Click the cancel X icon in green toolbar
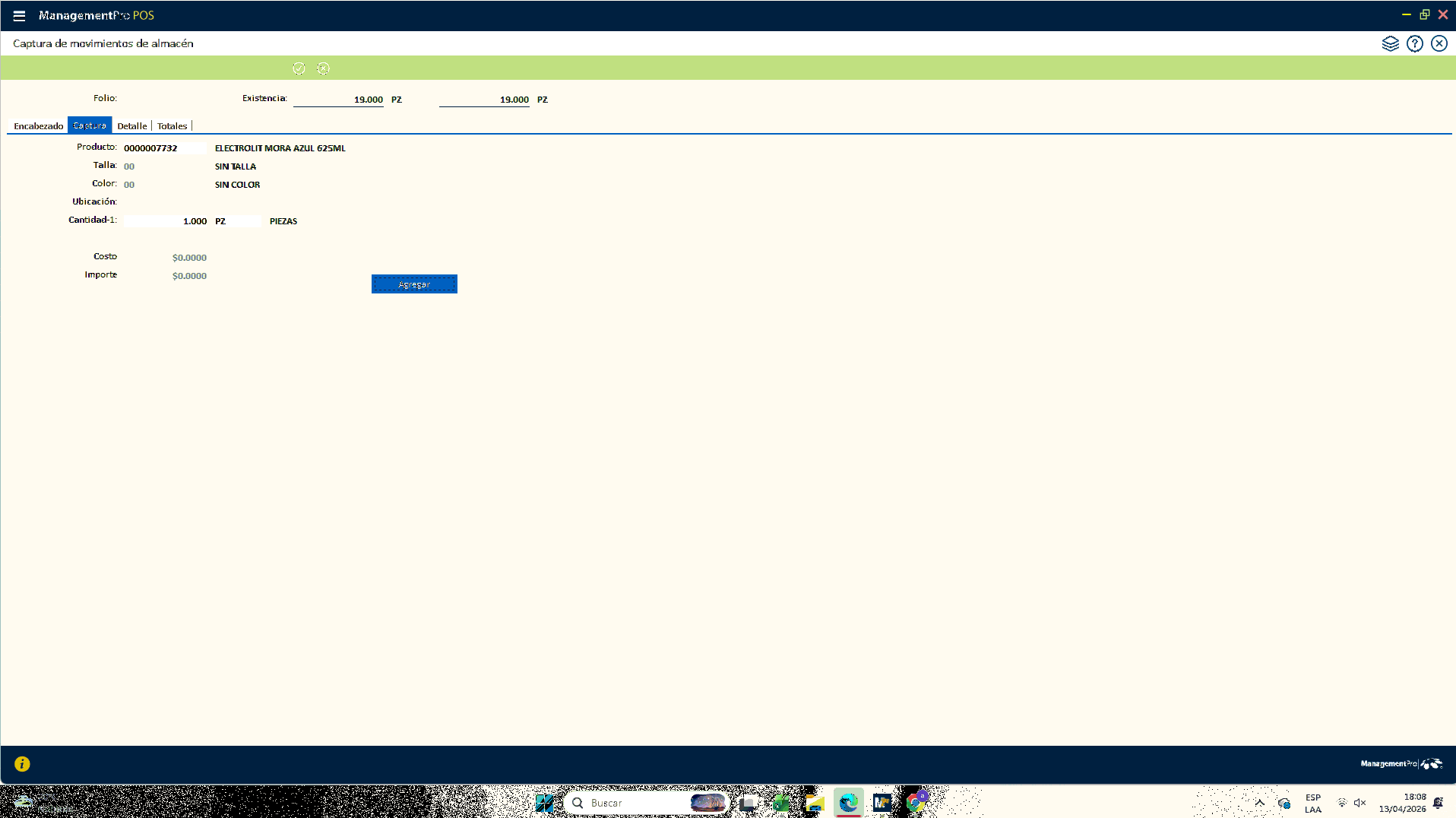This screenshot has width=1456, height=818. click(x=323, y=68)
